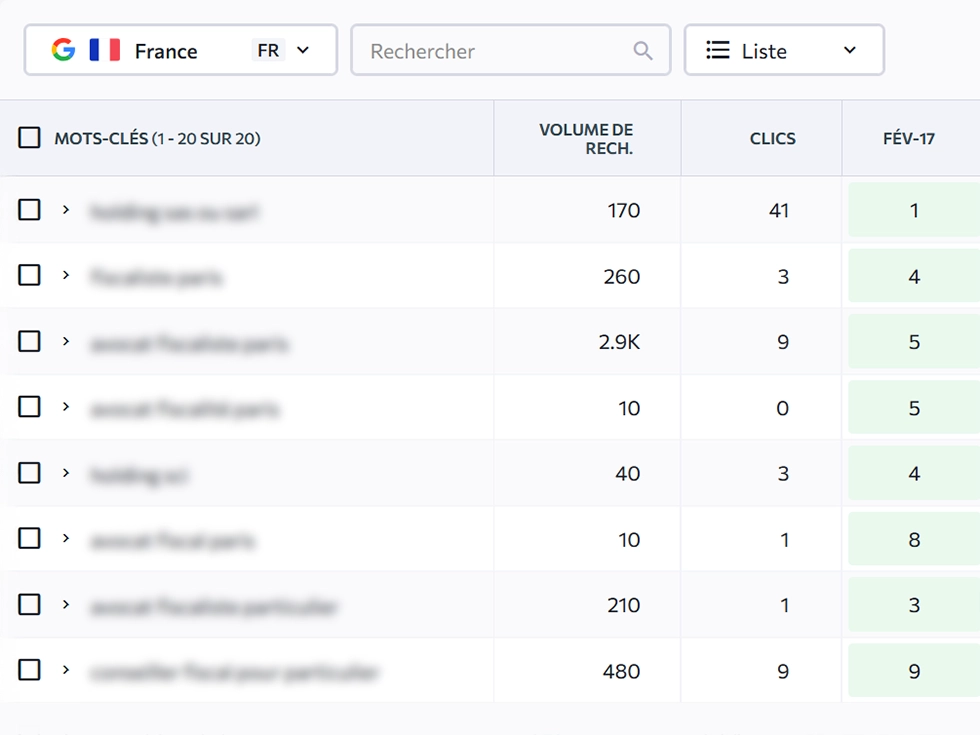Viewport: 980px width, 735px height.
Task: Click the green position cell showing 8
Action: [x=913, y=540]
